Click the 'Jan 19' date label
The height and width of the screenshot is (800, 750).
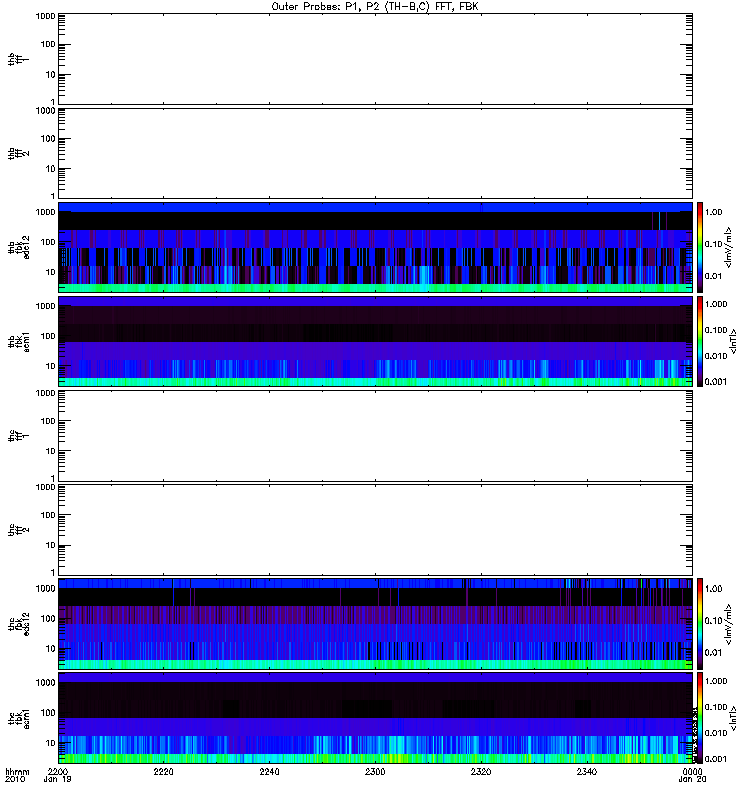click(57, 780)
